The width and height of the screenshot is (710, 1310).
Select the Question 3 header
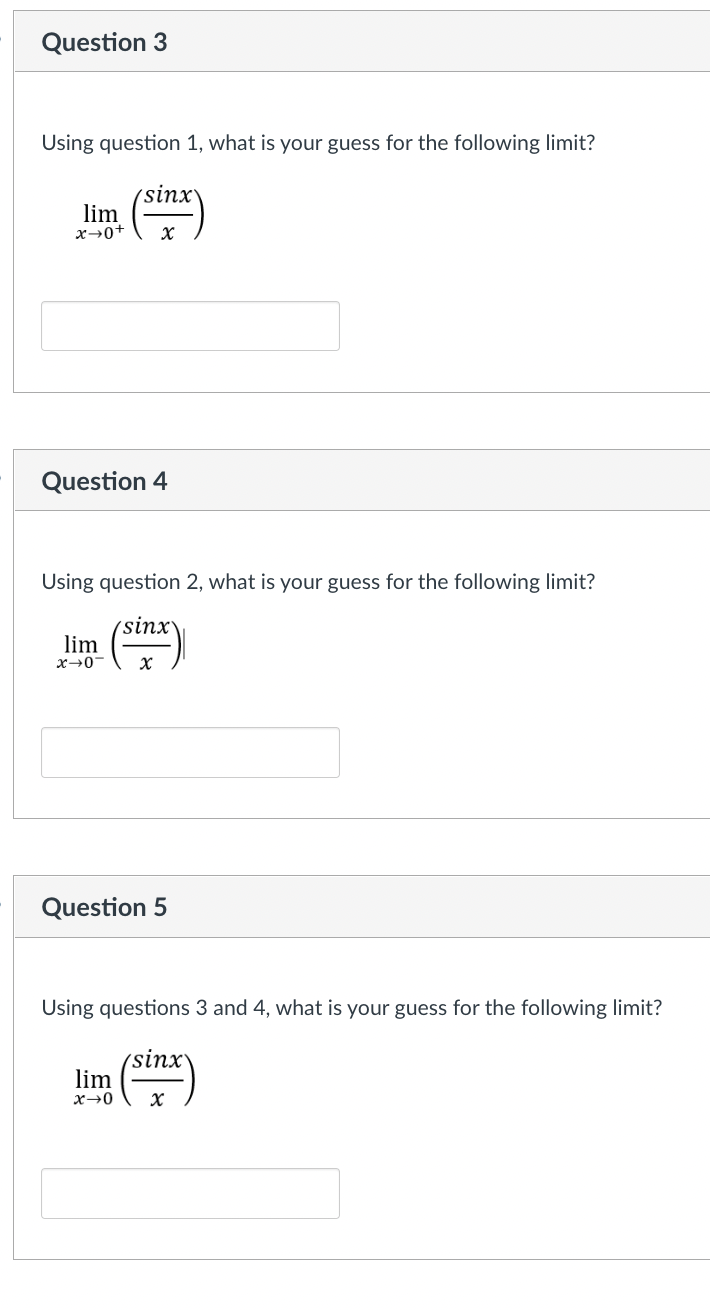(x=104, y=42)
